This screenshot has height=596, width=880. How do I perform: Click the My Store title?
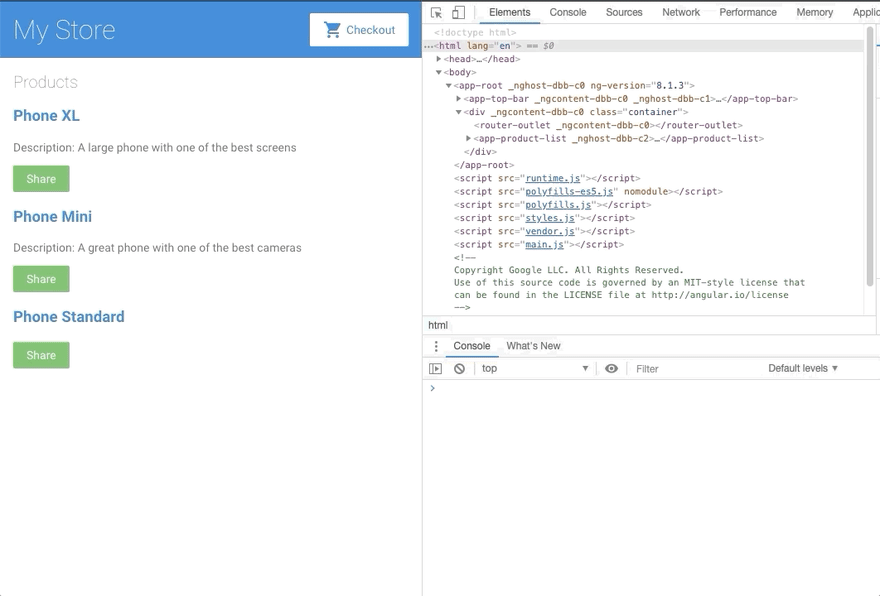(x=64, y=30)
